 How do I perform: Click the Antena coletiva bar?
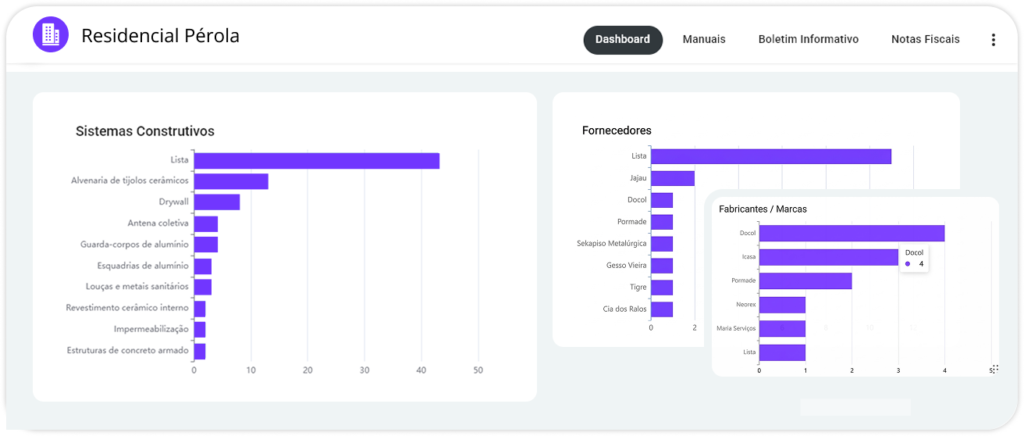point(206,224)
